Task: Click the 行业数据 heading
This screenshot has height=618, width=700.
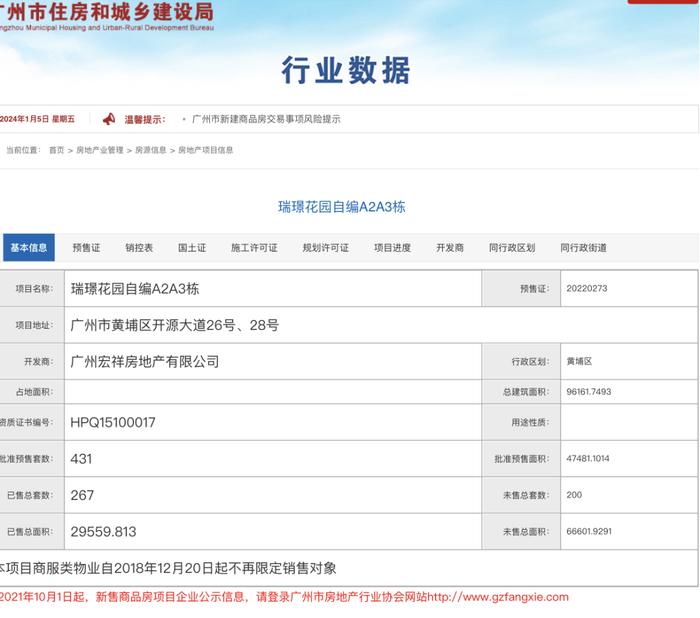Action: click(x=346, y=70)
